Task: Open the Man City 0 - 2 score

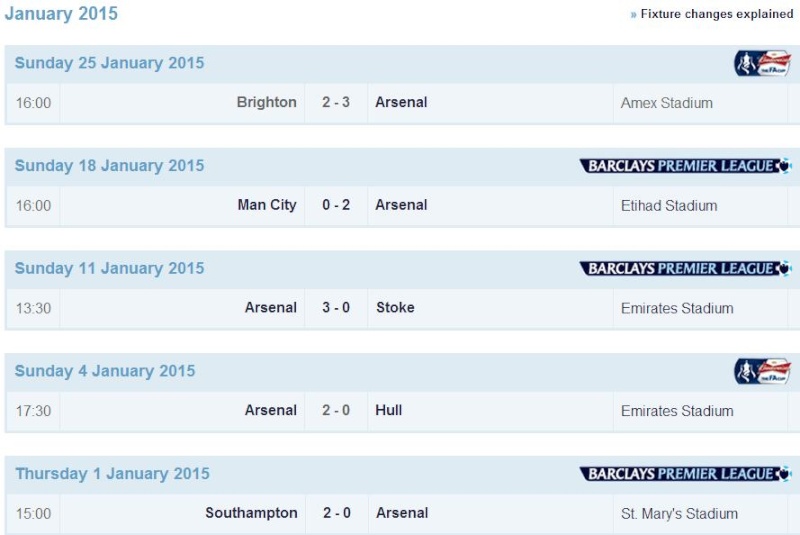Action: coord(336,205)
